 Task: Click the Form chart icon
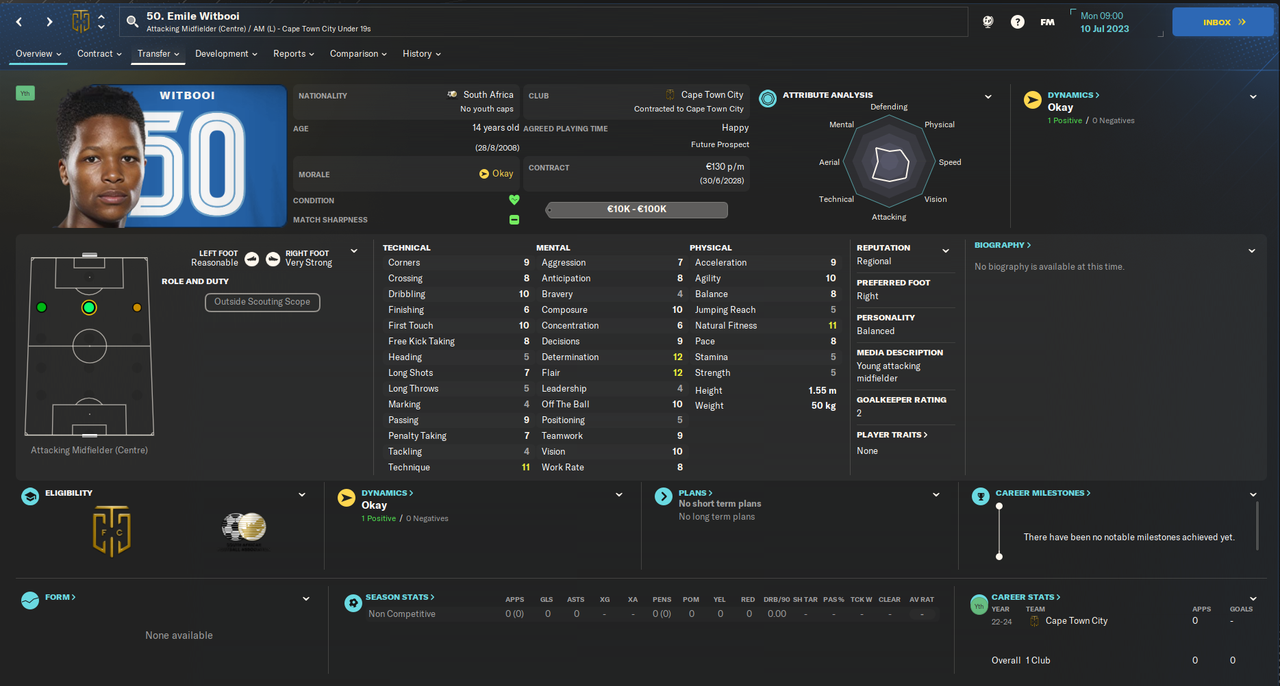pos(31,600)
